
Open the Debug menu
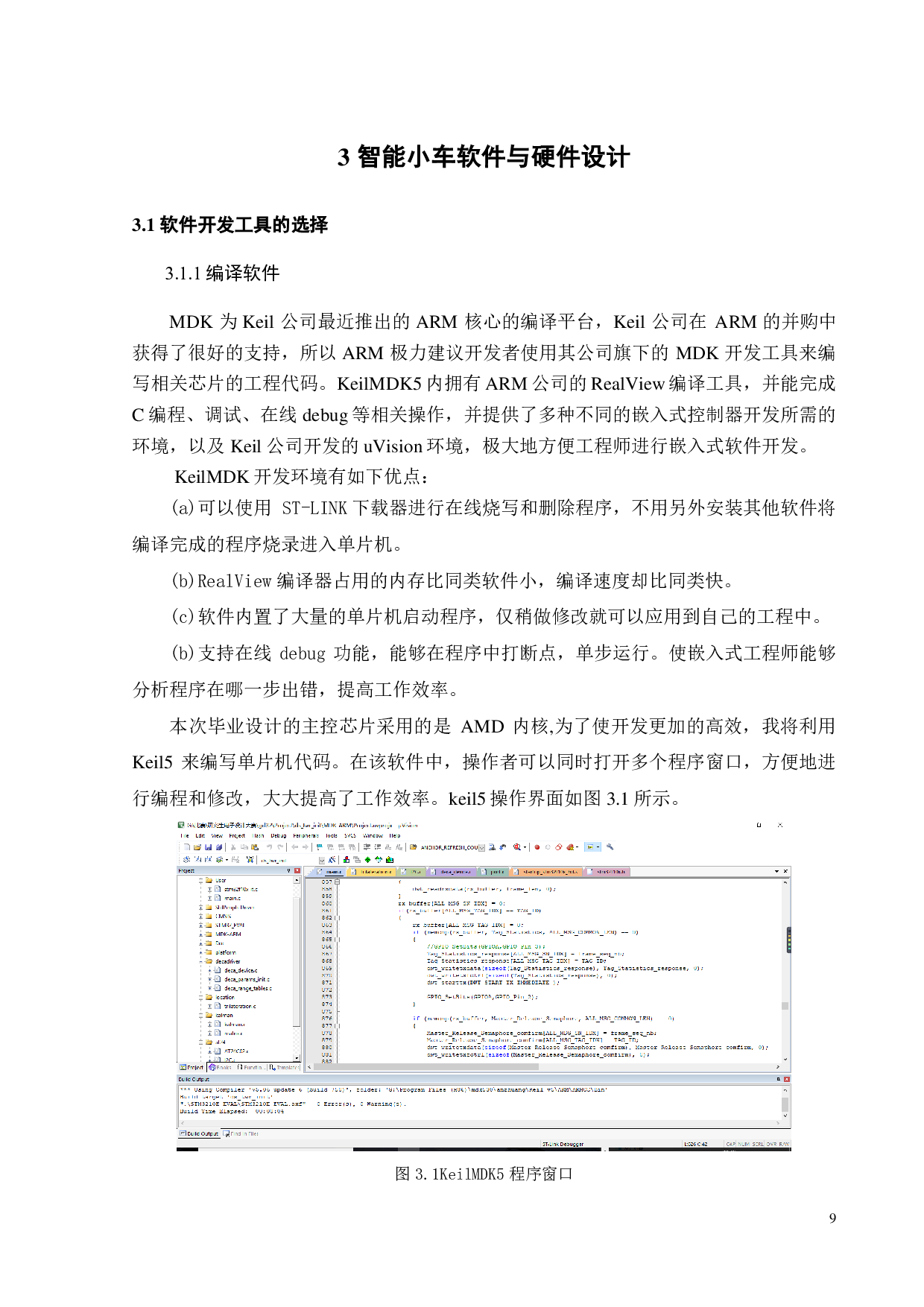[x=278, y=835]
